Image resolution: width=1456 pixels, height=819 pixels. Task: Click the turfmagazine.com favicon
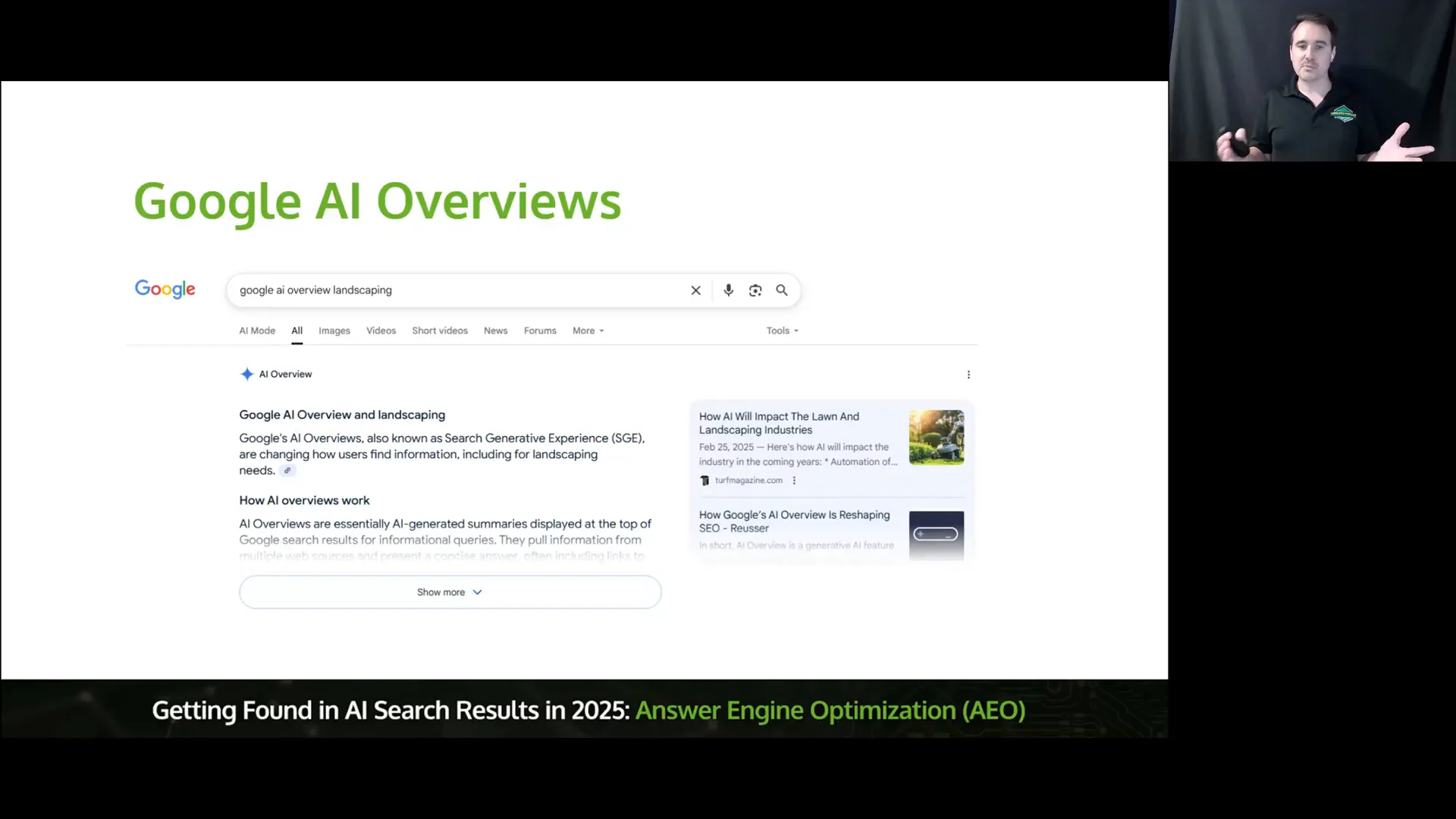pyautogui.click(x=704, y=481)
